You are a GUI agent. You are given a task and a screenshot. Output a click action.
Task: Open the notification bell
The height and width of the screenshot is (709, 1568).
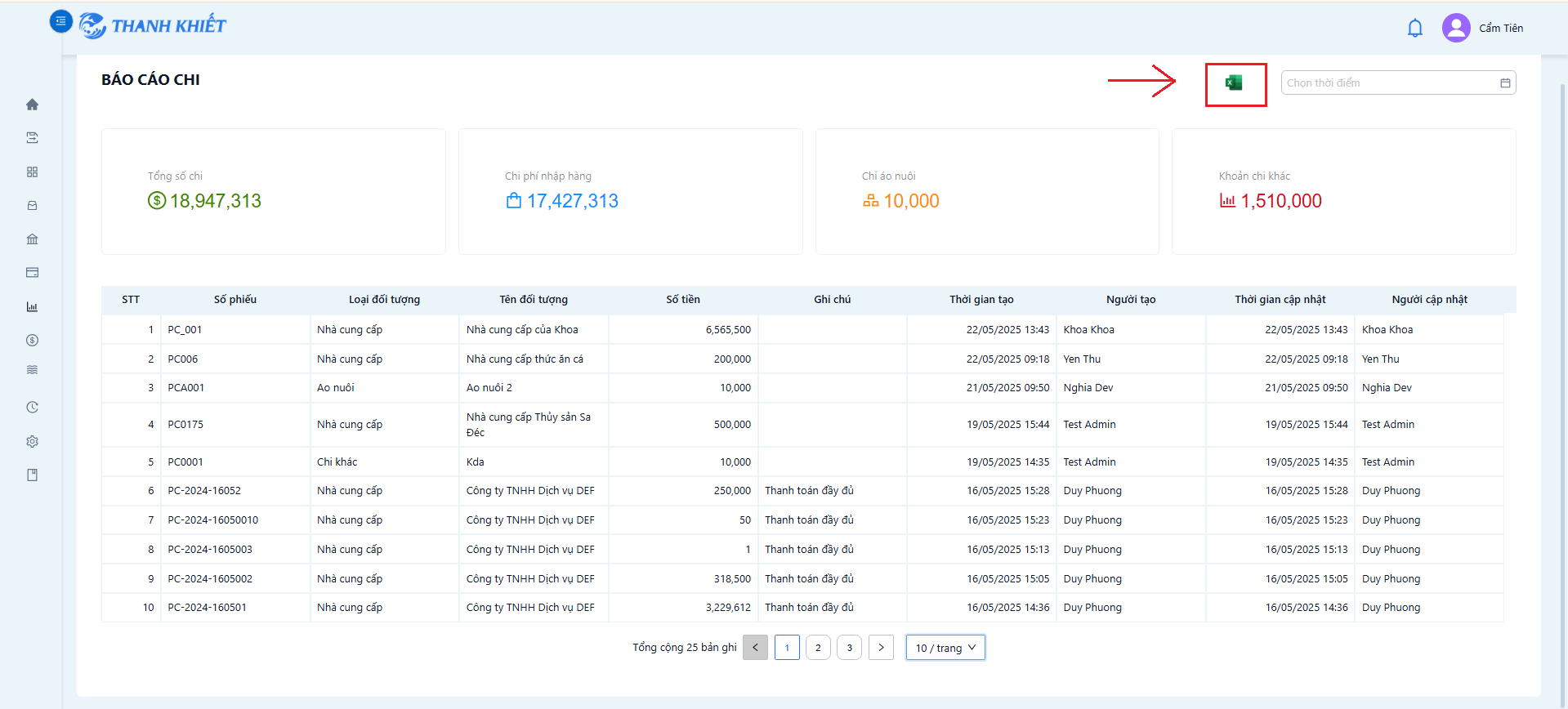coord(1415,28)
